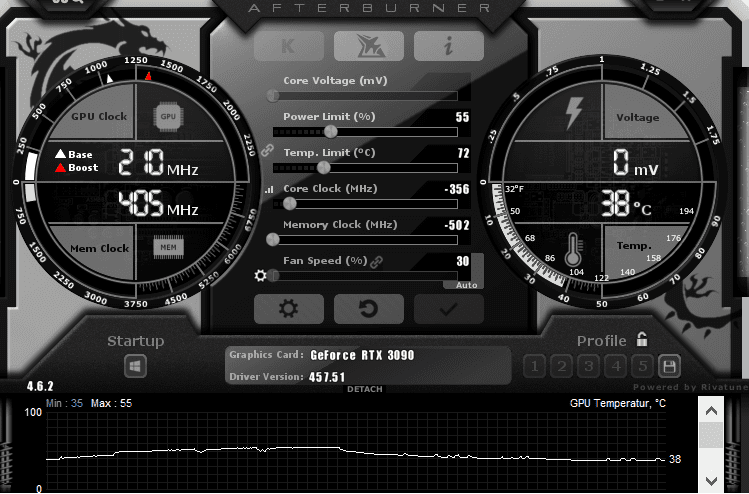Click the lightning bolt voltage icon

click(x=574, y=113)
